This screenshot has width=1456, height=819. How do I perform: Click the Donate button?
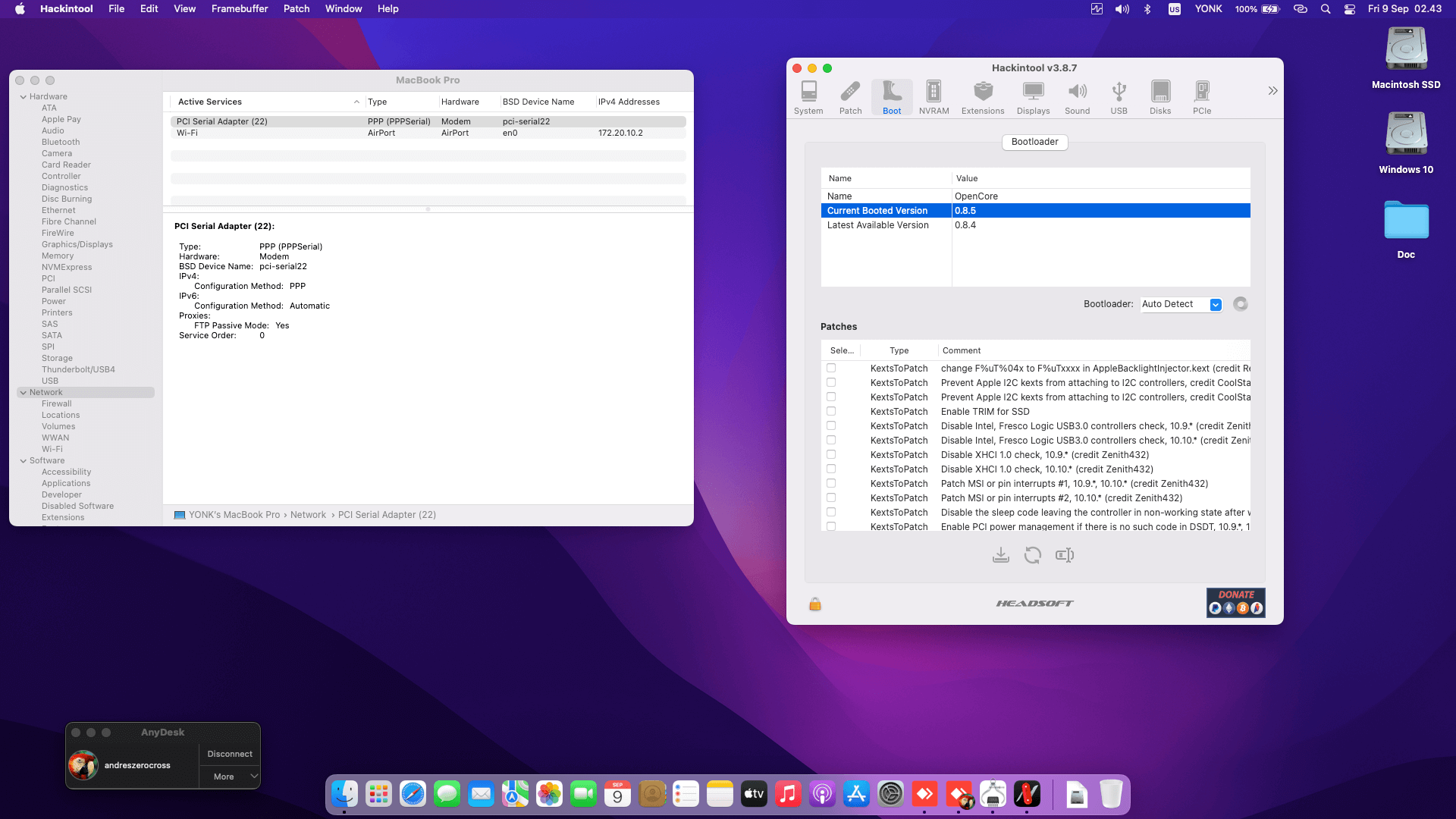point(1236,603)
